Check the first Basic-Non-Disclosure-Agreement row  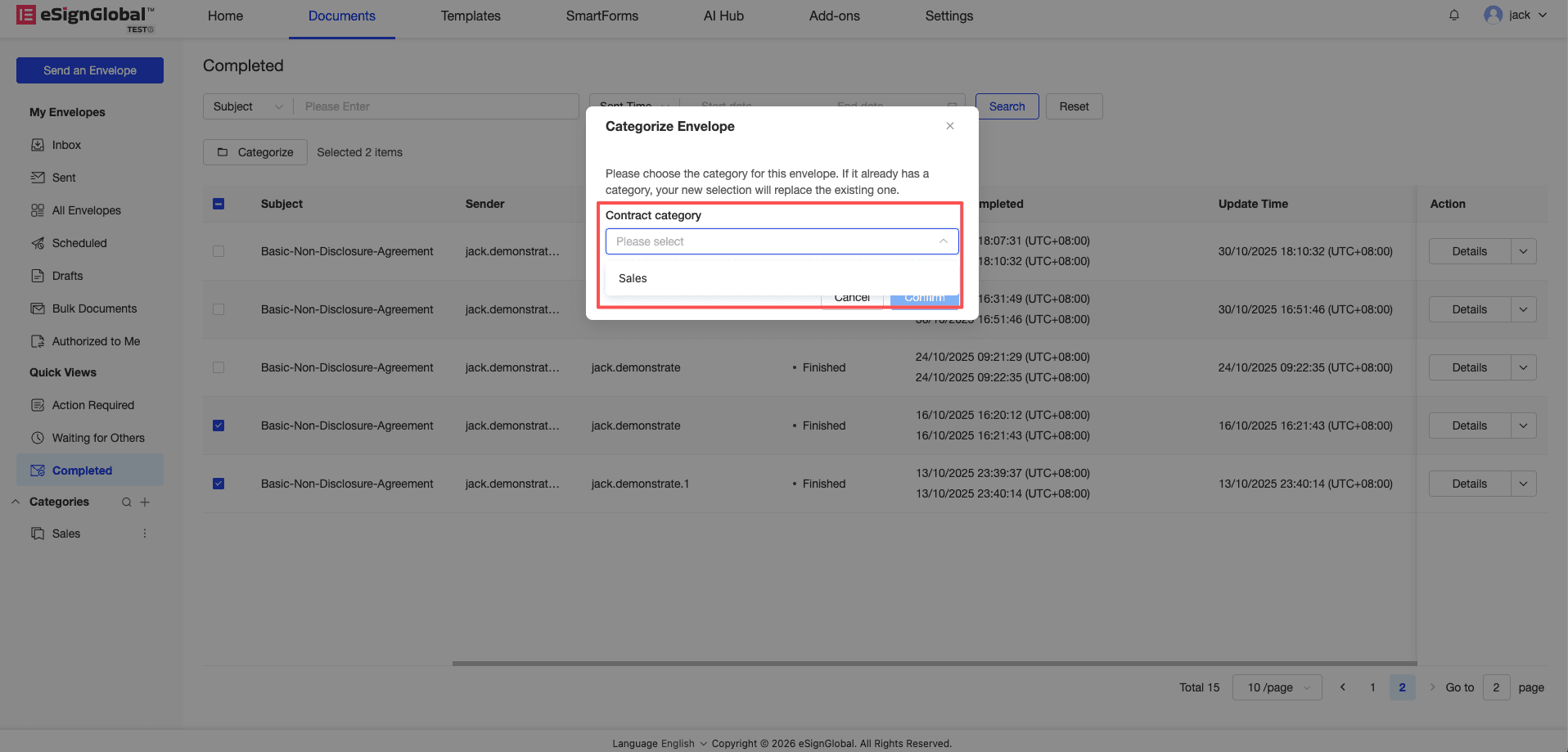point(219,251)
